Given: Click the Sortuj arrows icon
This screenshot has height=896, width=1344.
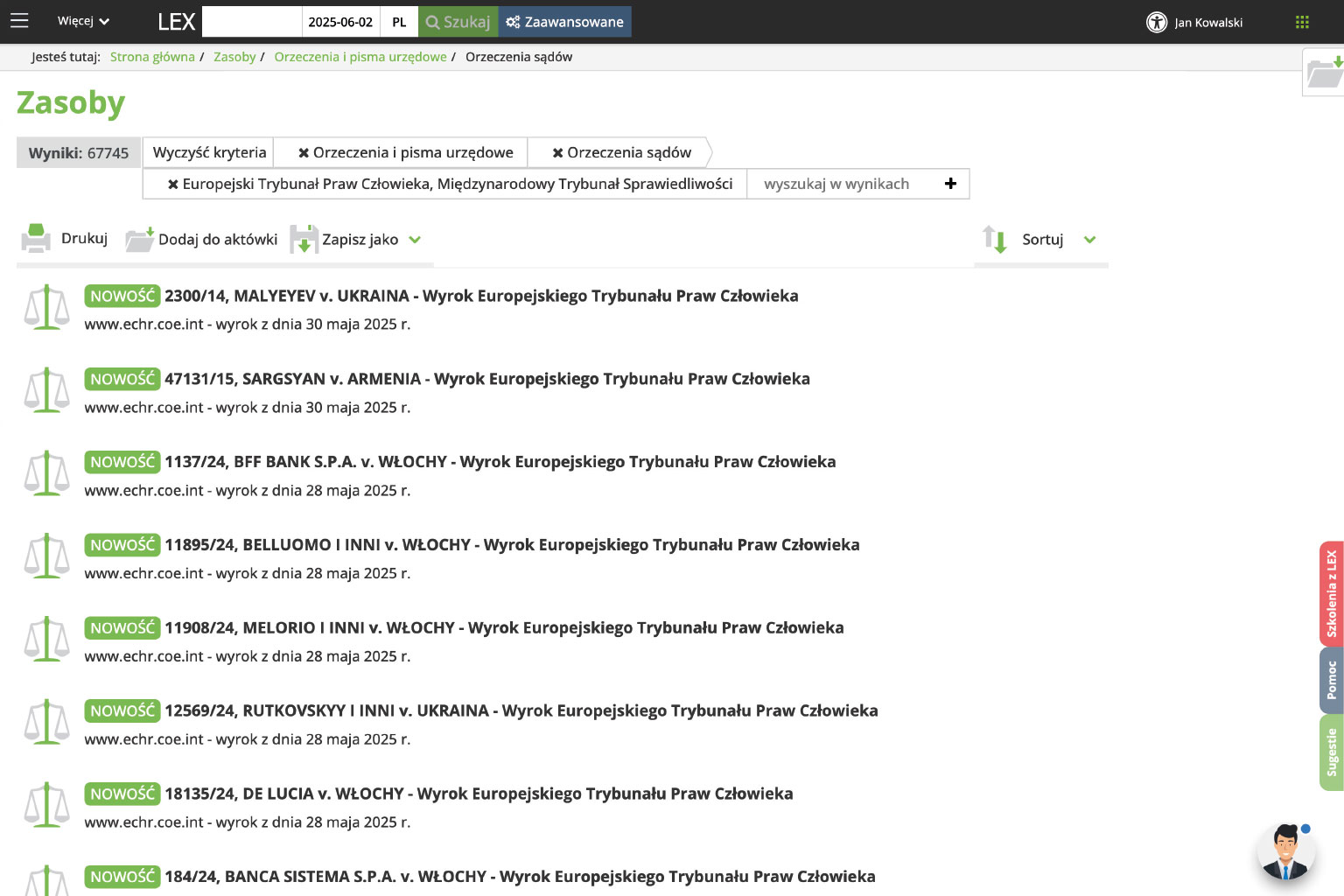Looking at the screenshot, I should tap(995, 239).
